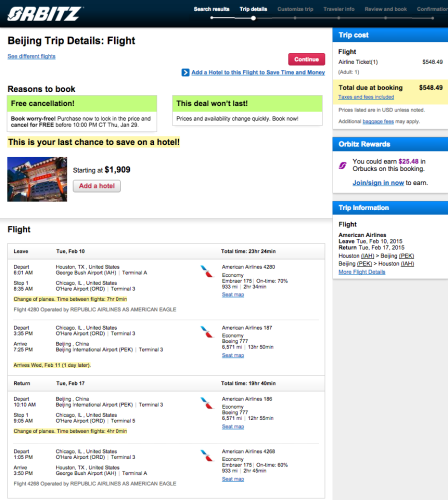Click the Trip cost panel header
448x500 pixels.
tap(390, 35)
